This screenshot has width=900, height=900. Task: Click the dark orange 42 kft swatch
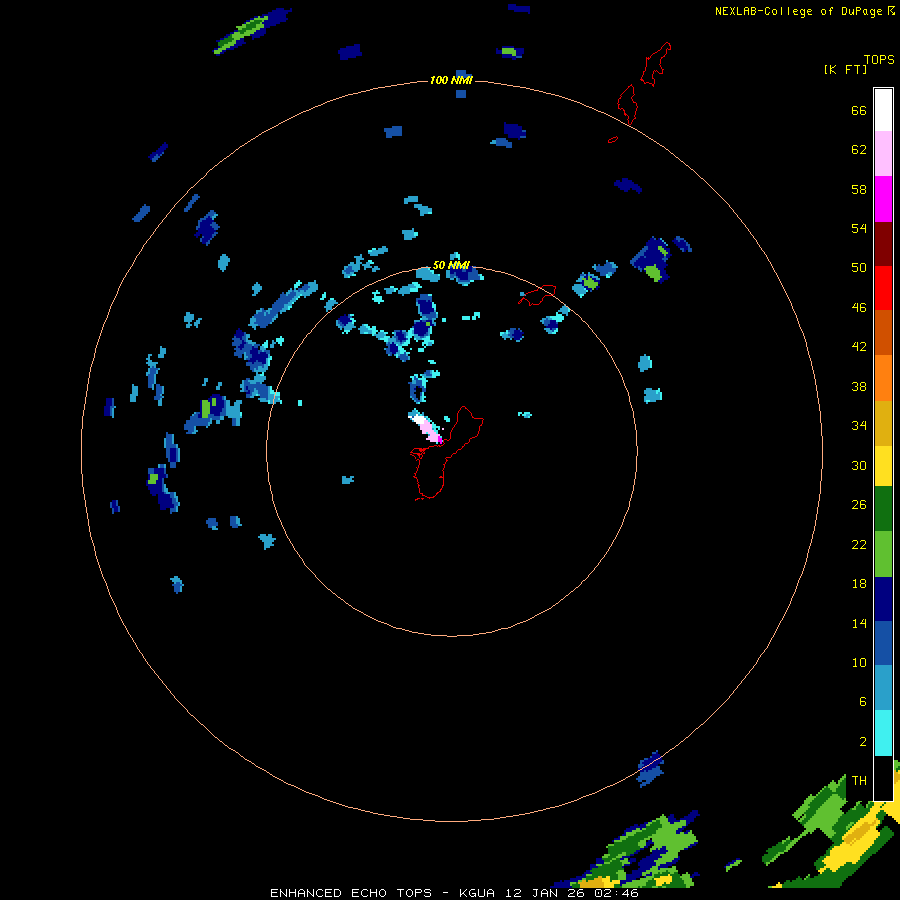883,332
